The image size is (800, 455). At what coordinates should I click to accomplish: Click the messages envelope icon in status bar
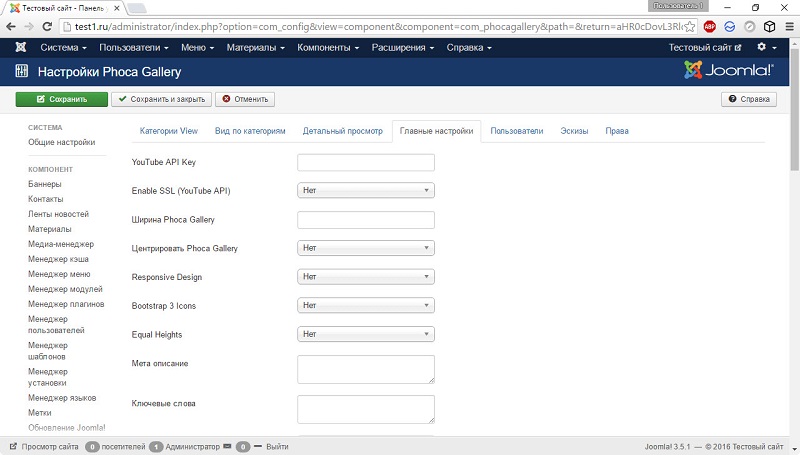click(x=227, y=446)
